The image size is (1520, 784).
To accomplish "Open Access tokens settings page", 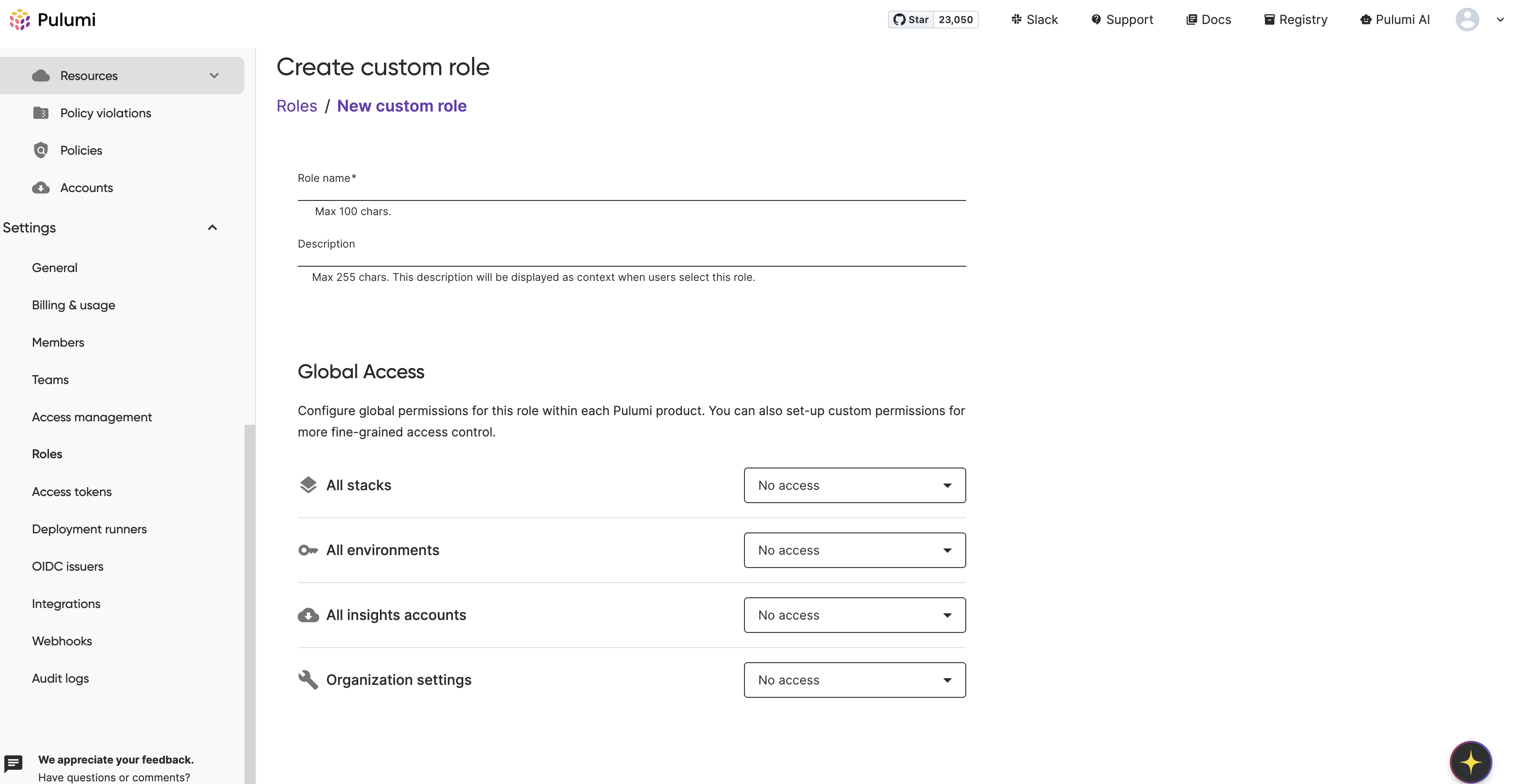I will 72,492.
